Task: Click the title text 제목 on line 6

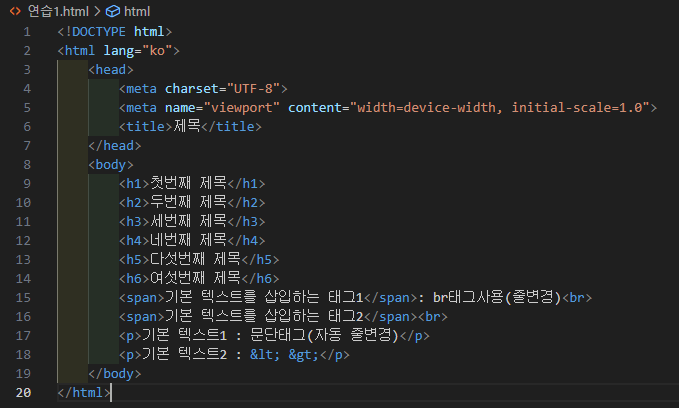Action: (x=187, y=126)
